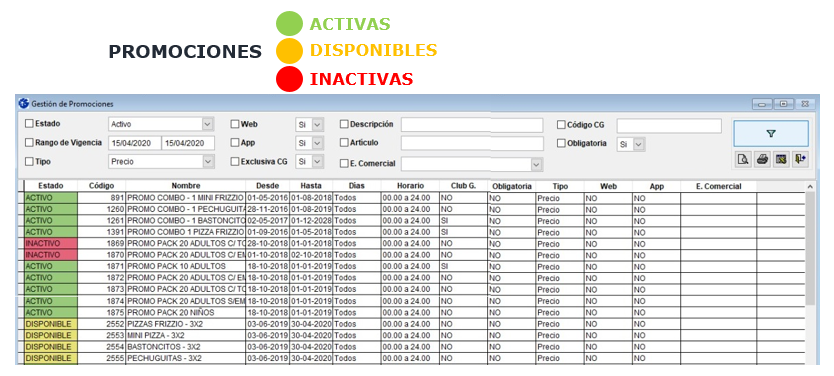Screen dimensions: 834x376
Task: Tick the Obligatoria checkbox
Action: tap(561, 144)
